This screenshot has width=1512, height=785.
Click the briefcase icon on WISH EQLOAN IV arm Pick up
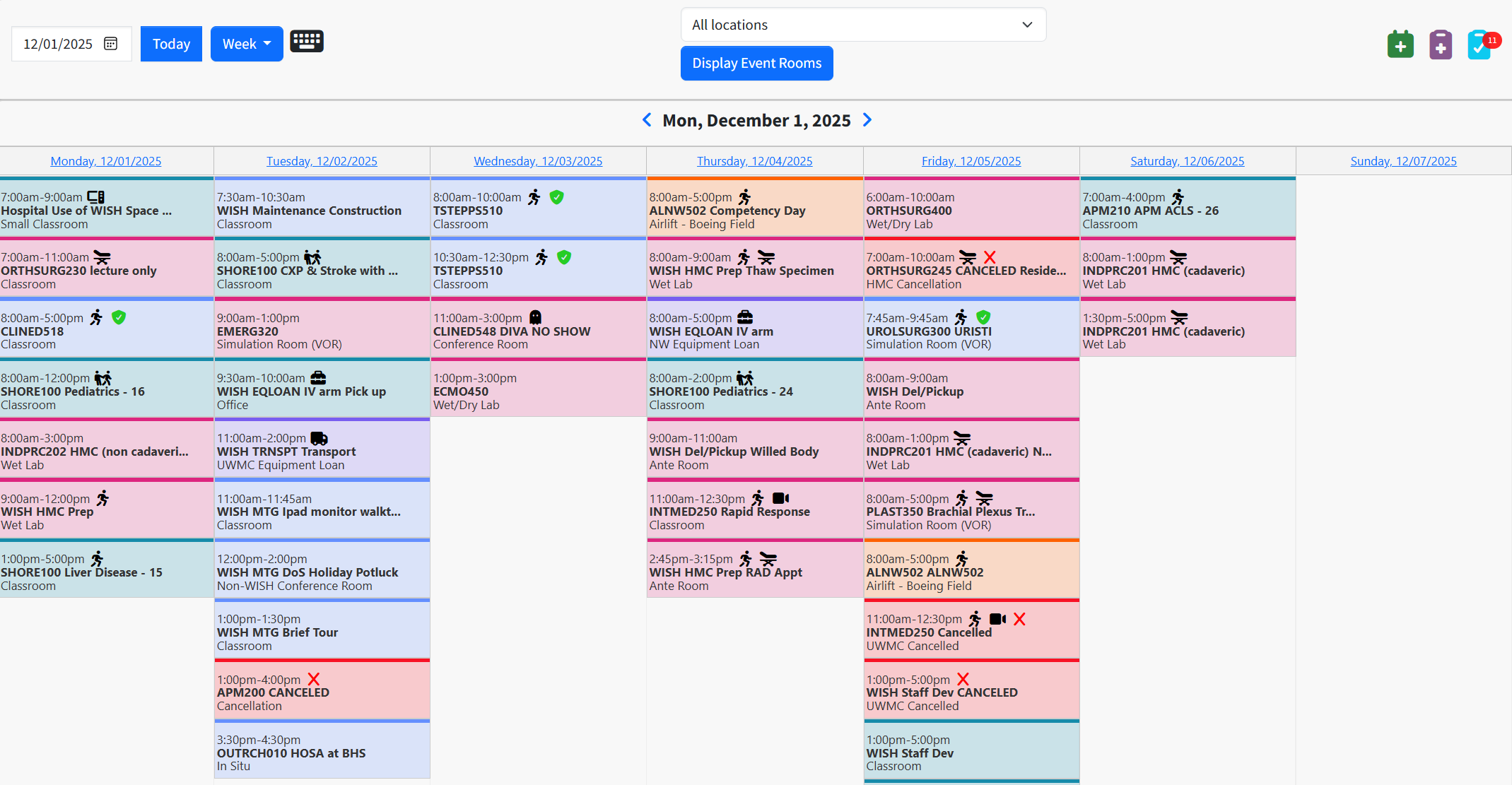click(319, 378)
